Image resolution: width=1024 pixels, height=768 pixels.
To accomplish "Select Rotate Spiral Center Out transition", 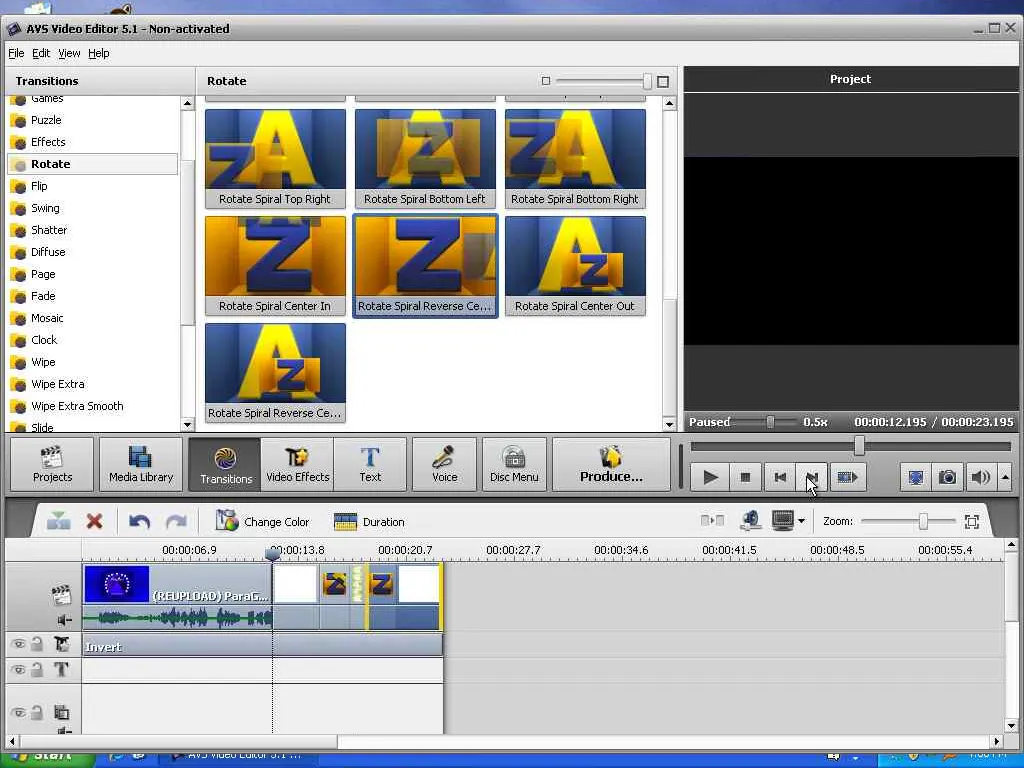I will [x=575, y=266].
